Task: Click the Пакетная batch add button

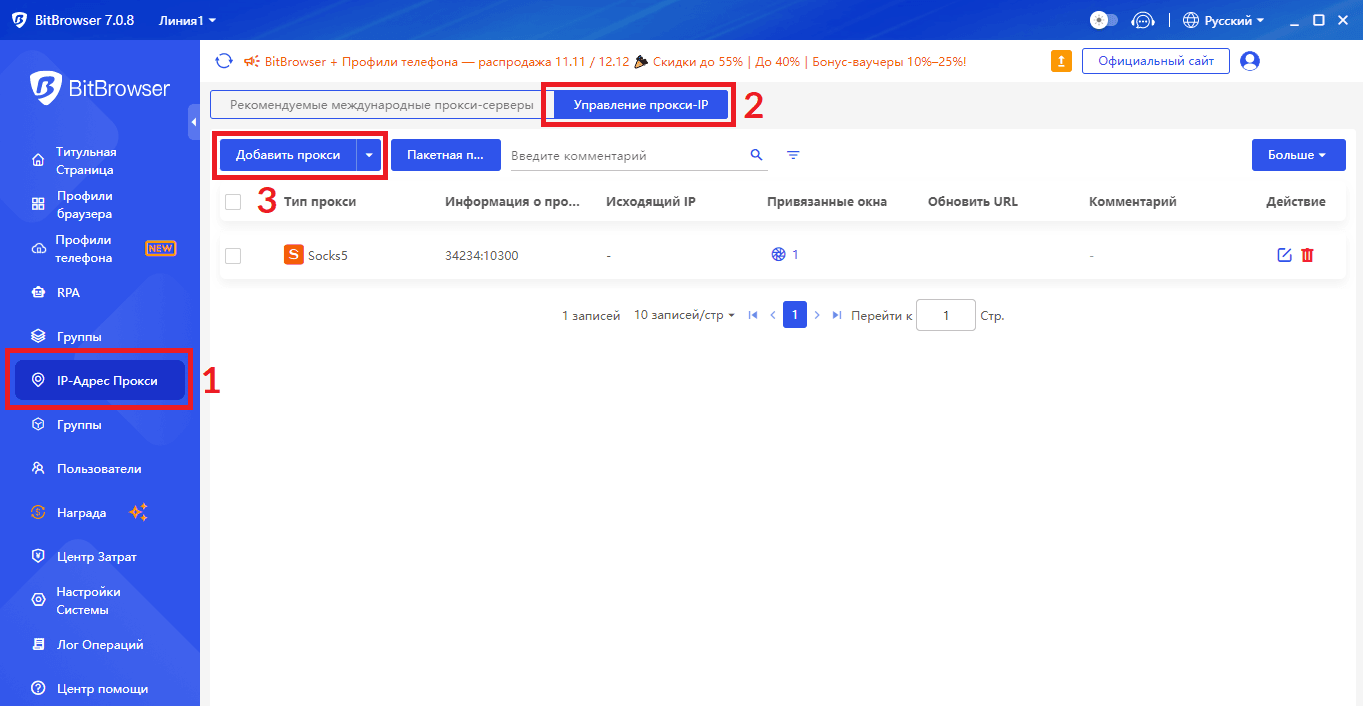Action: (445, 155)
